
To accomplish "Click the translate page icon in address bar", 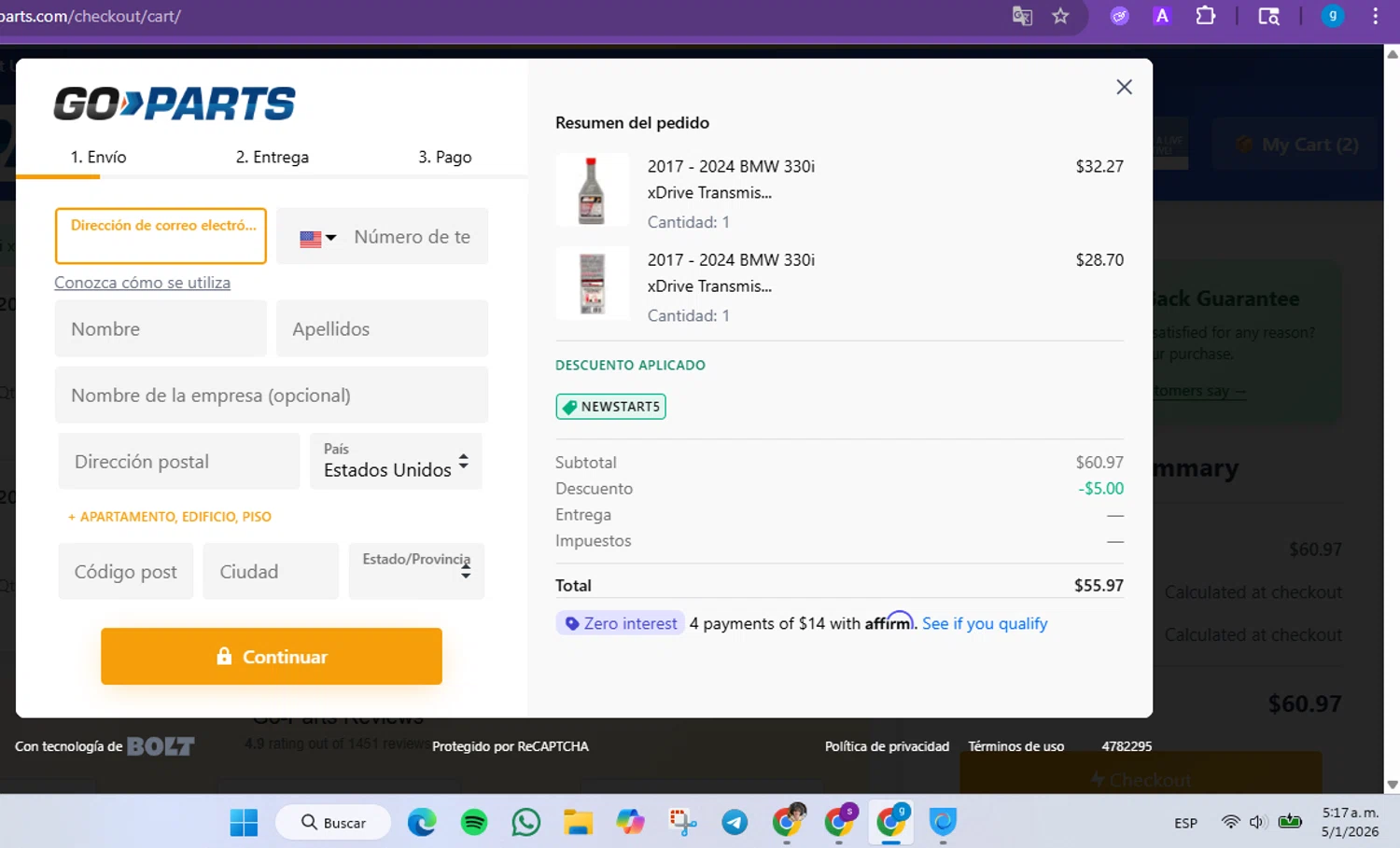I will click(1022, 16).
